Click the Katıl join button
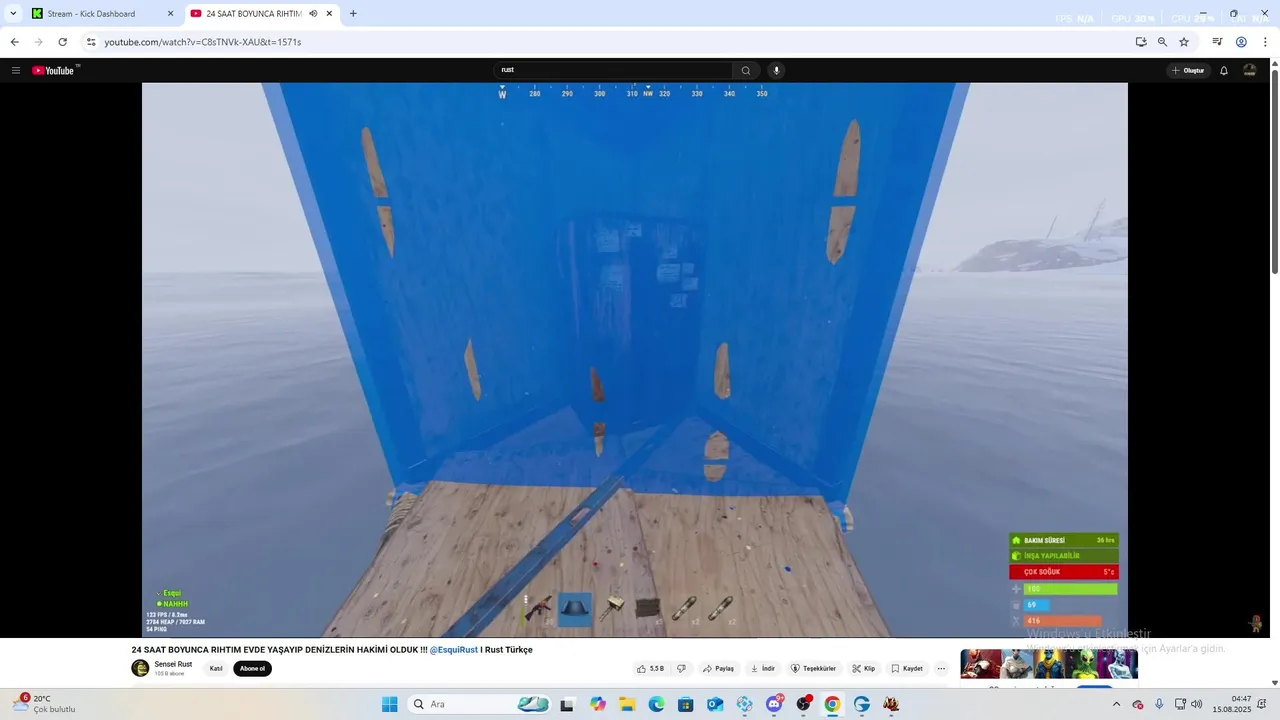The height and width of the screenshot is (720, 1280). pos(215,668)
